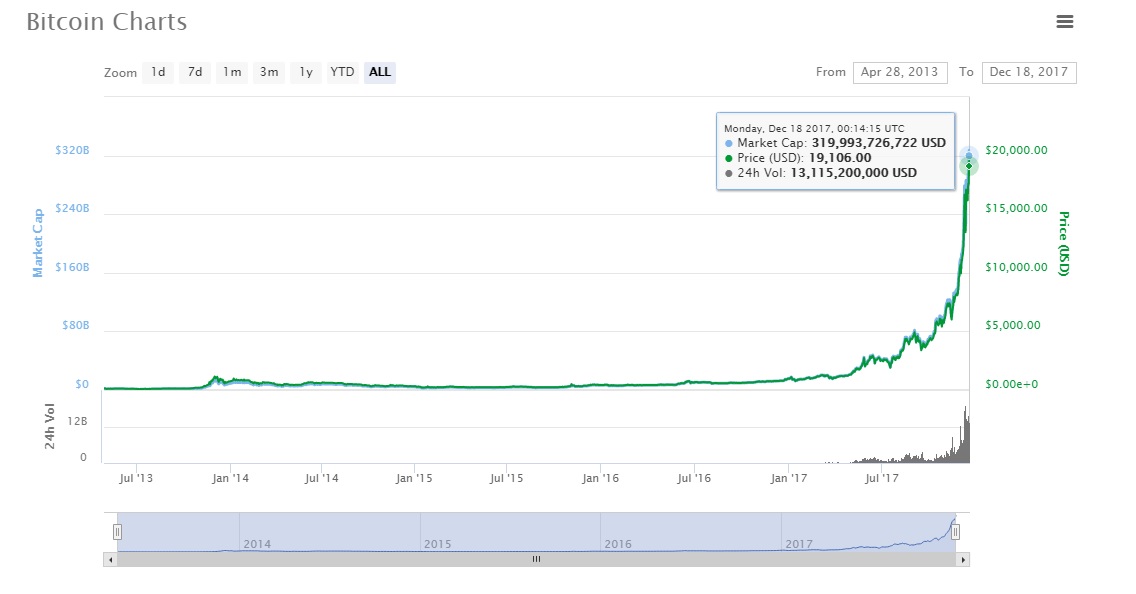Click the Jul '15 x-axis label
Image resolution: width=1136 pixels, height=594 pixels.
point(506,478)
